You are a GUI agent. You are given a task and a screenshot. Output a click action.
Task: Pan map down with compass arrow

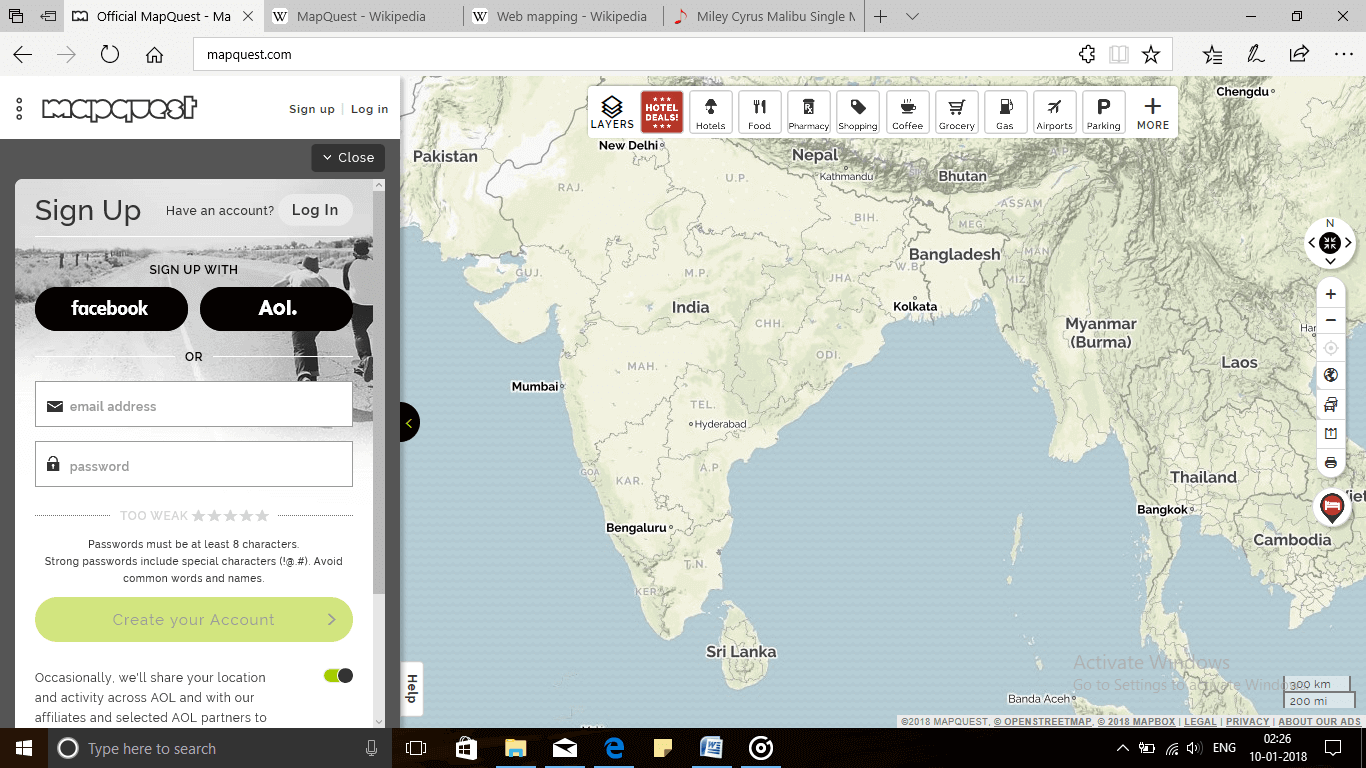click(x=1330, y=261)
